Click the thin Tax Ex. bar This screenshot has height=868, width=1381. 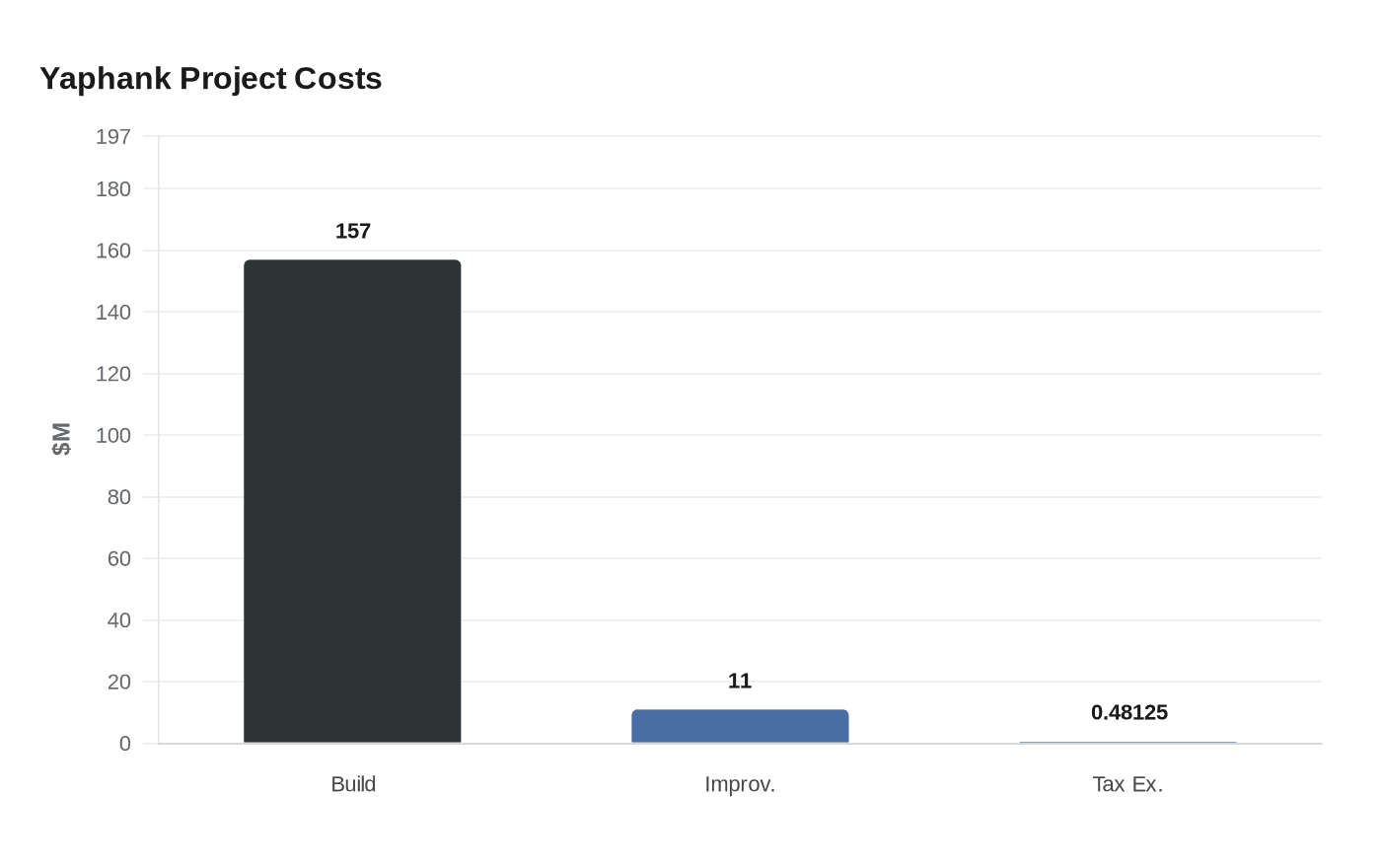(x=1127, y=742)
